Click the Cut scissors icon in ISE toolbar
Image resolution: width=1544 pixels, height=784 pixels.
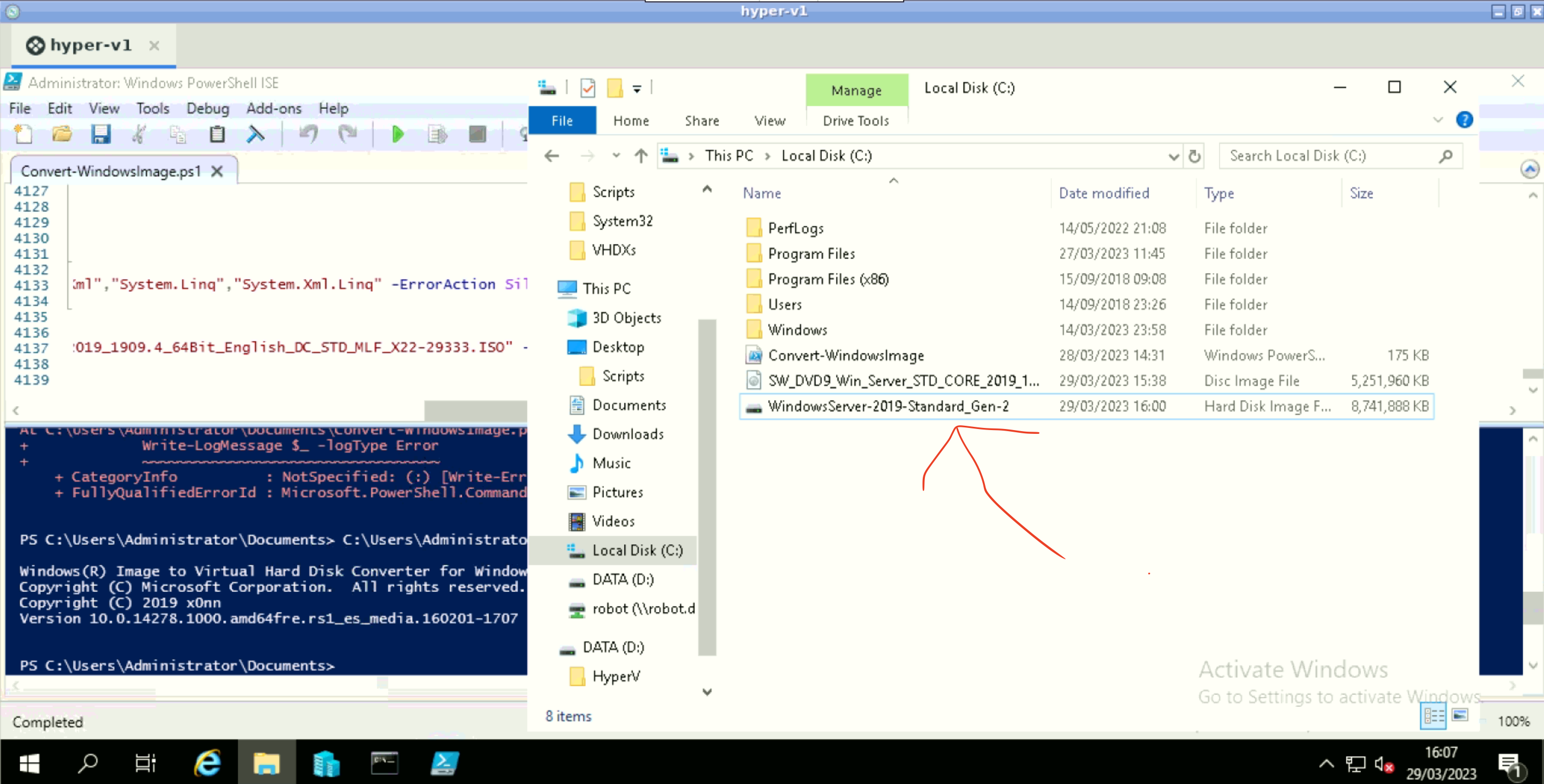pyautogui.click(x=139, y=134)
